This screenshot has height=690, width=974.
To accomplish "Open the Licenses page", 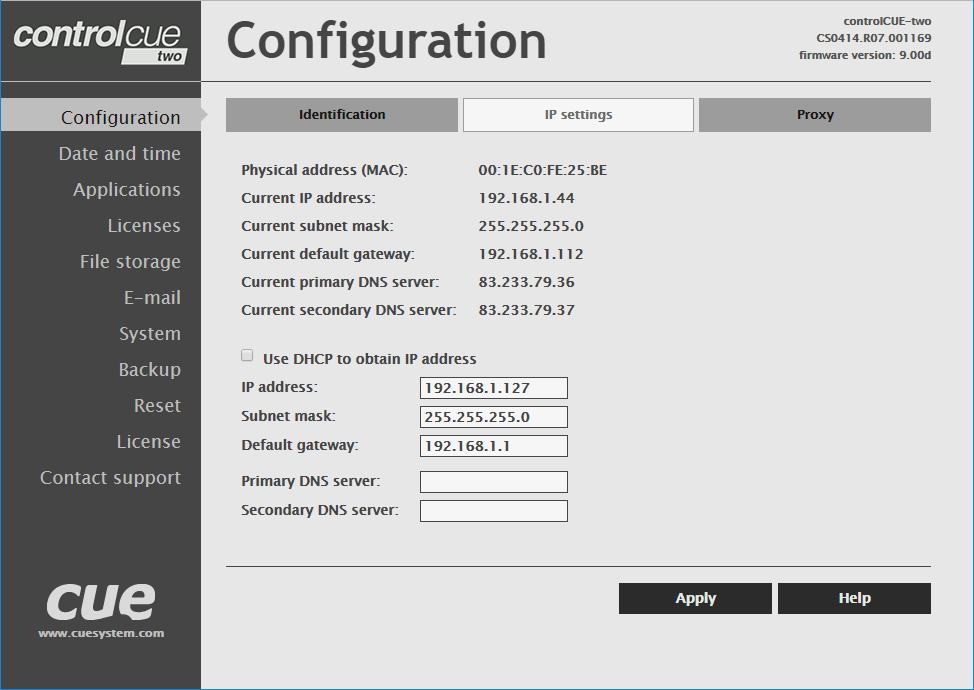I will (143, 225).
